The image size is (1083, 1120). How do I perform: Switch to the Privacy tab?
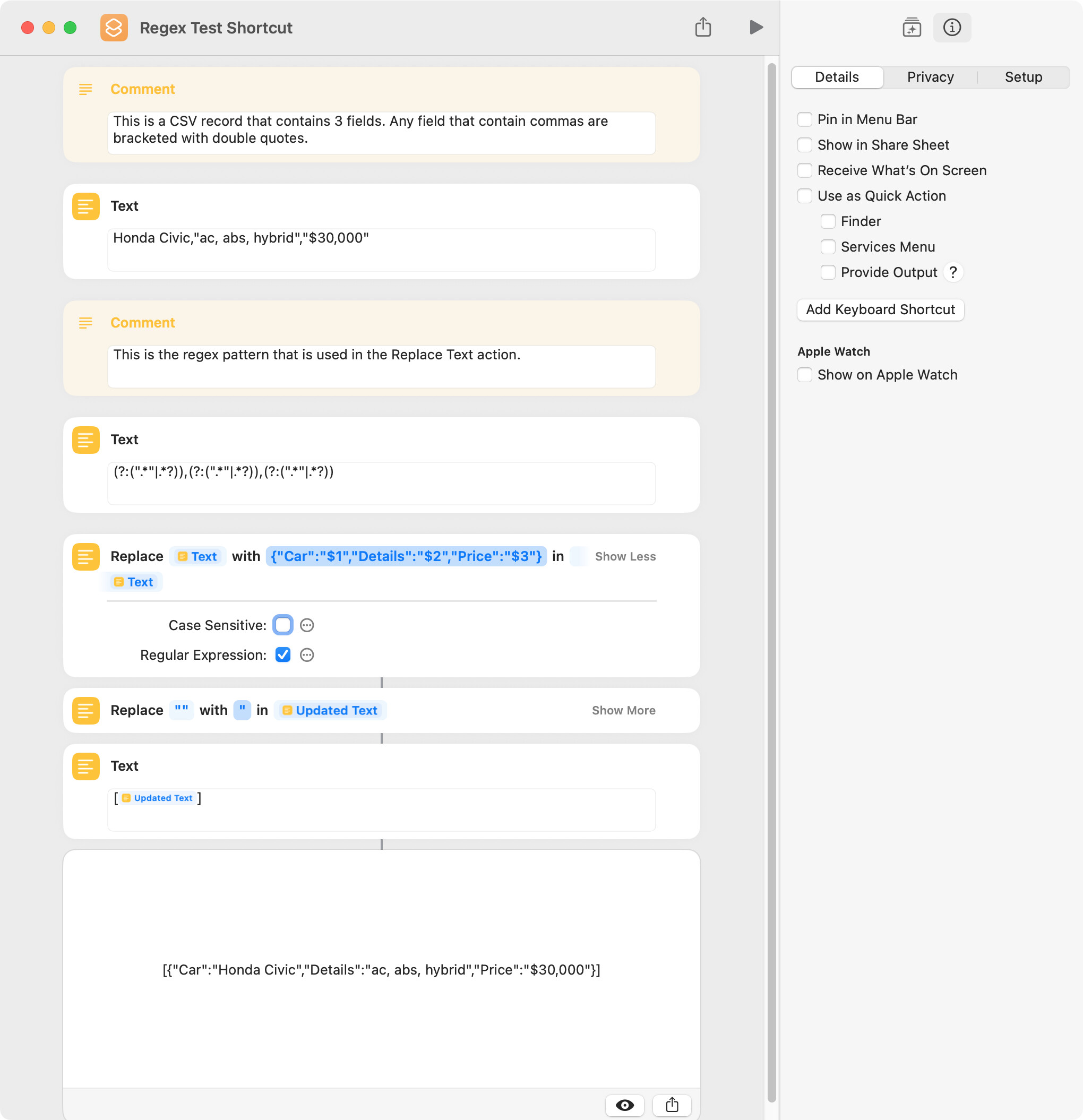pos(930,77)
